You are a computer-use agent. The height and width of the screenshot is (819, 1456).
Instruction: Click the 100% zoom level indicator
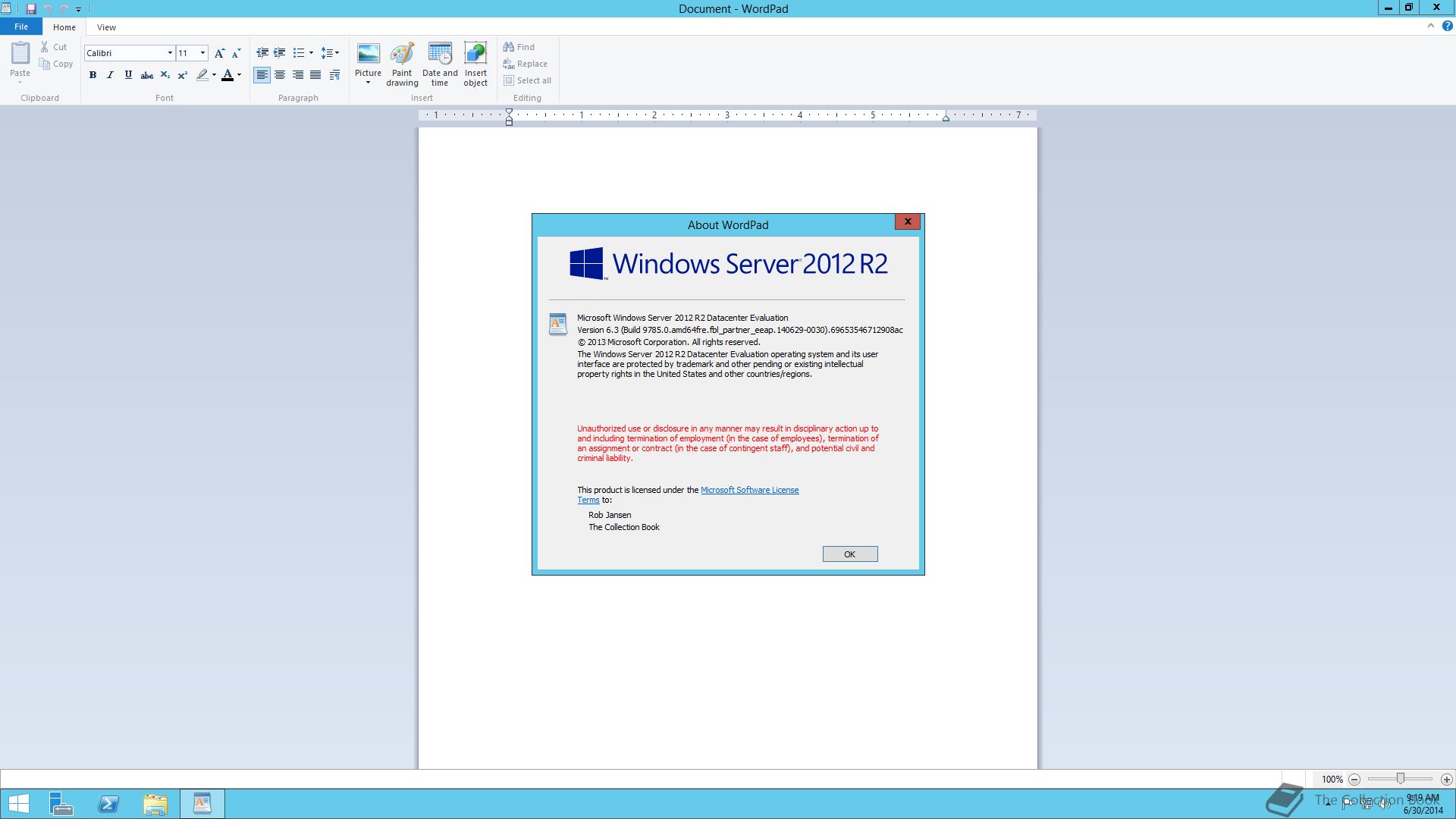[x=1332, y=780]
